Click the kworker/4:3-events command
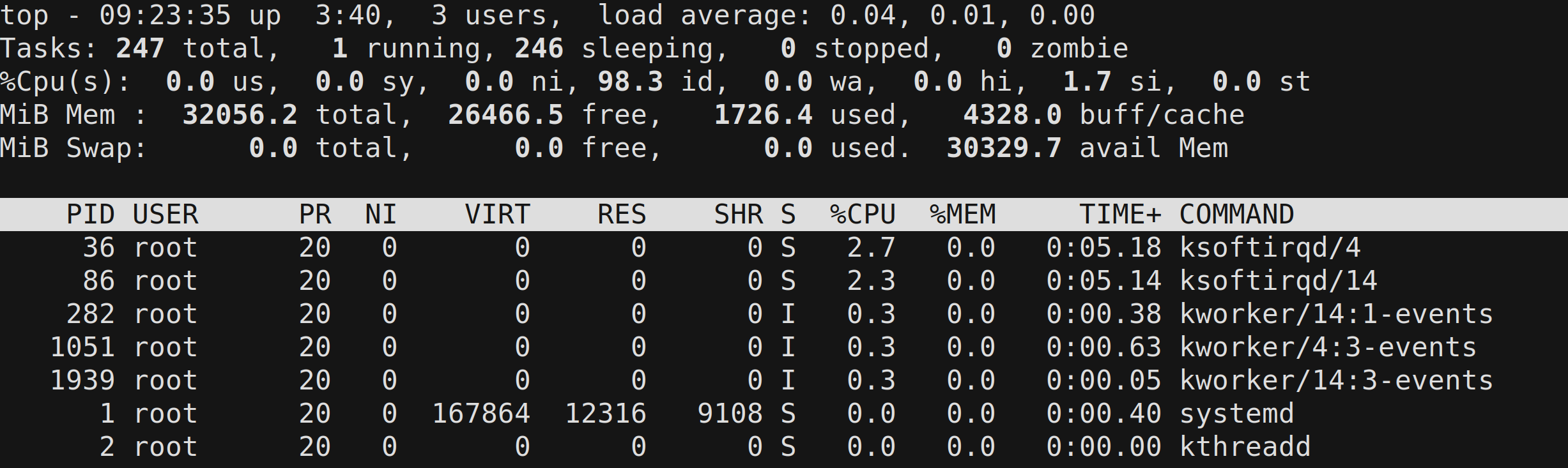1568x468 pixels. [1328, 347]
